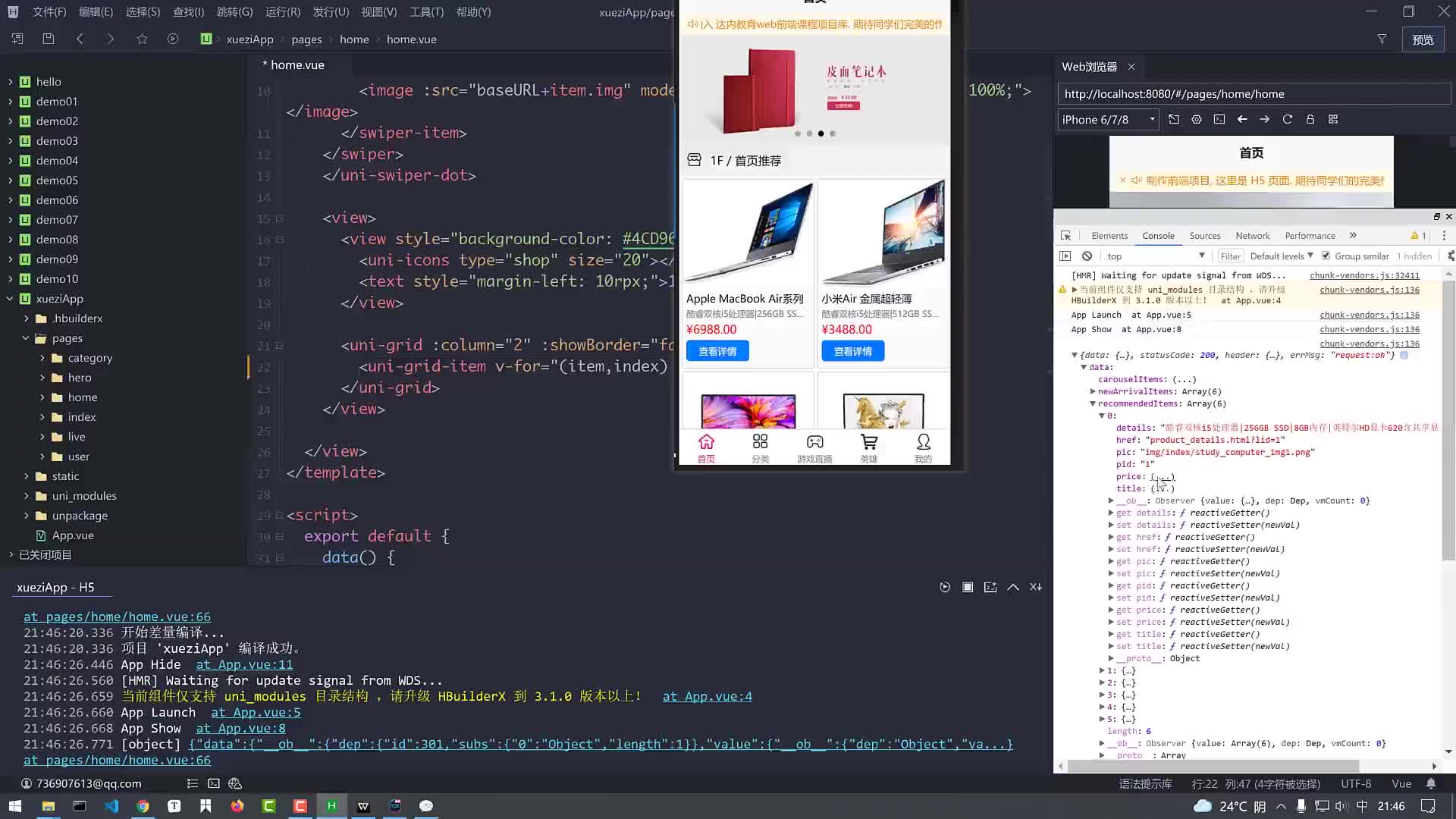Collapse the xueziApp project tree node
Image resolution: width=1456 pixels, height=819 pixels.
(10, 299)
